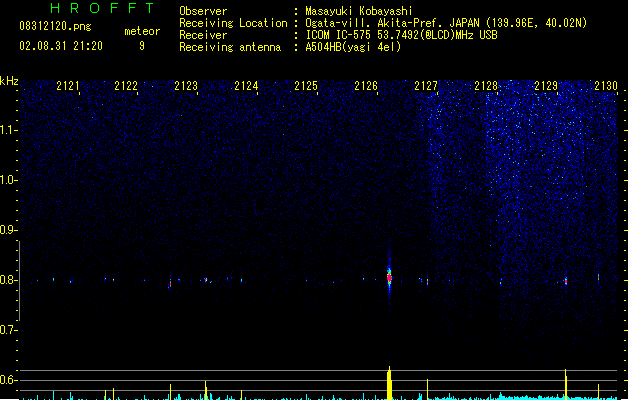Image resolution: width=629 pixels, height=400 pixels.
Task: Click the 0.6 kHz axis label
Action: pyautogui.click(x=8, y=380)
